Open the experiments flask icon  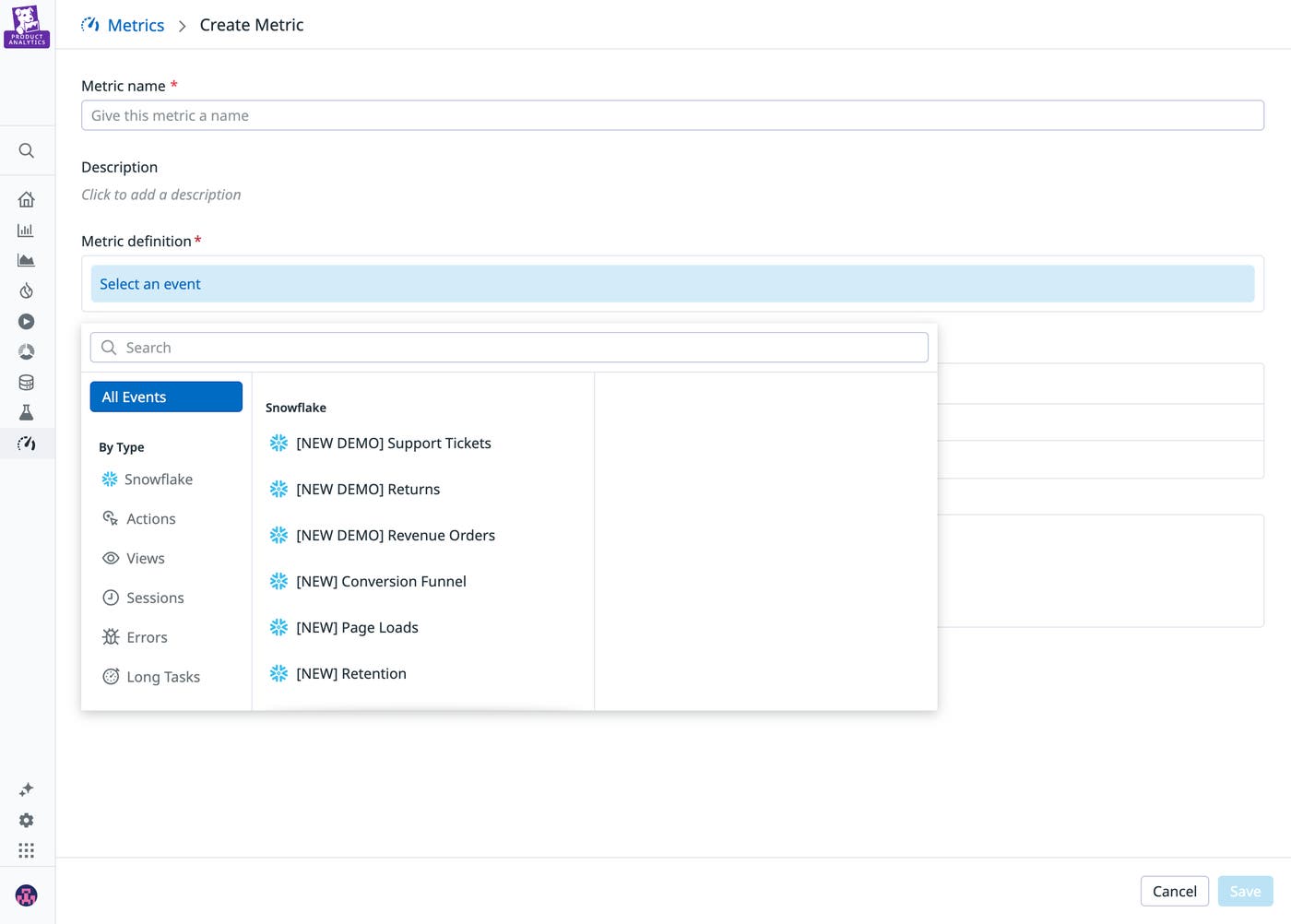pos(27,412)
